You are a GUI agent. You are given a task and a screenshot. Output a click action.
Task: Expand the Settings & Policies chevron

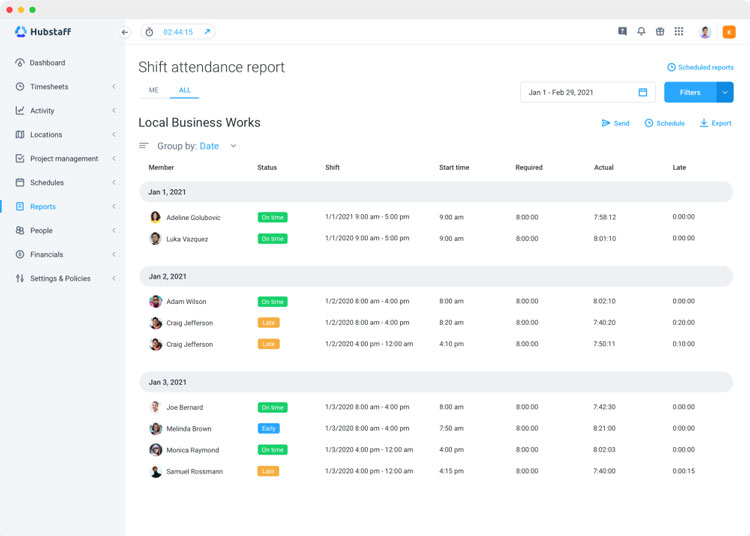114,278
